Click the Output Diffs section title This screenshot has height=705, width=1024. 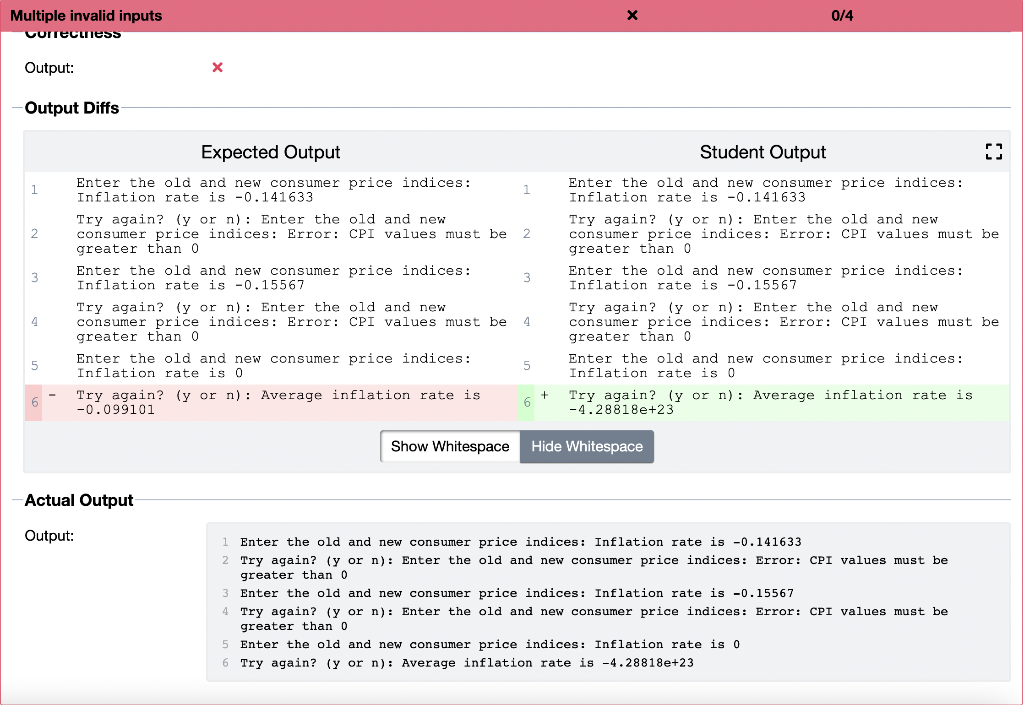coord(72,108)
